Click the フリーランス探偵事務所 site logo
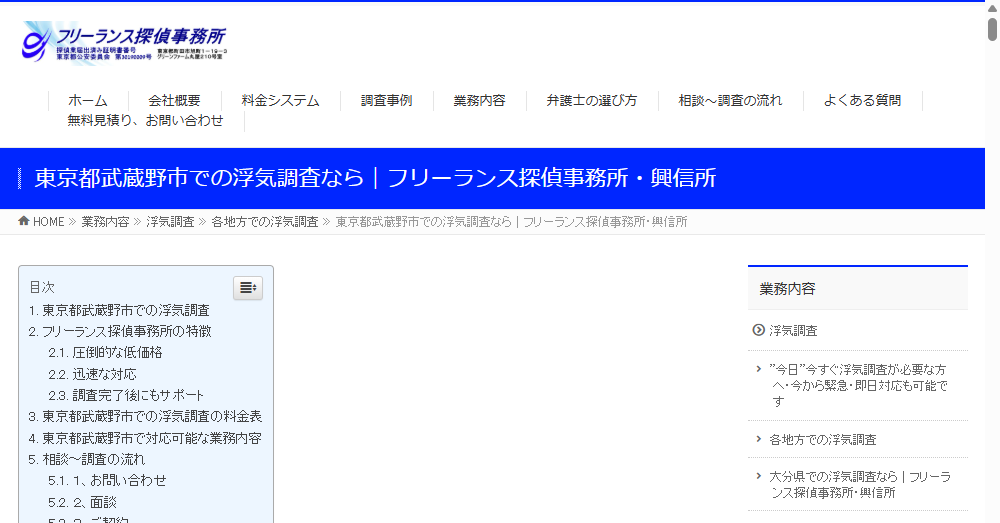The height and width of the screenshot is (523, 1000). (124, 43)
